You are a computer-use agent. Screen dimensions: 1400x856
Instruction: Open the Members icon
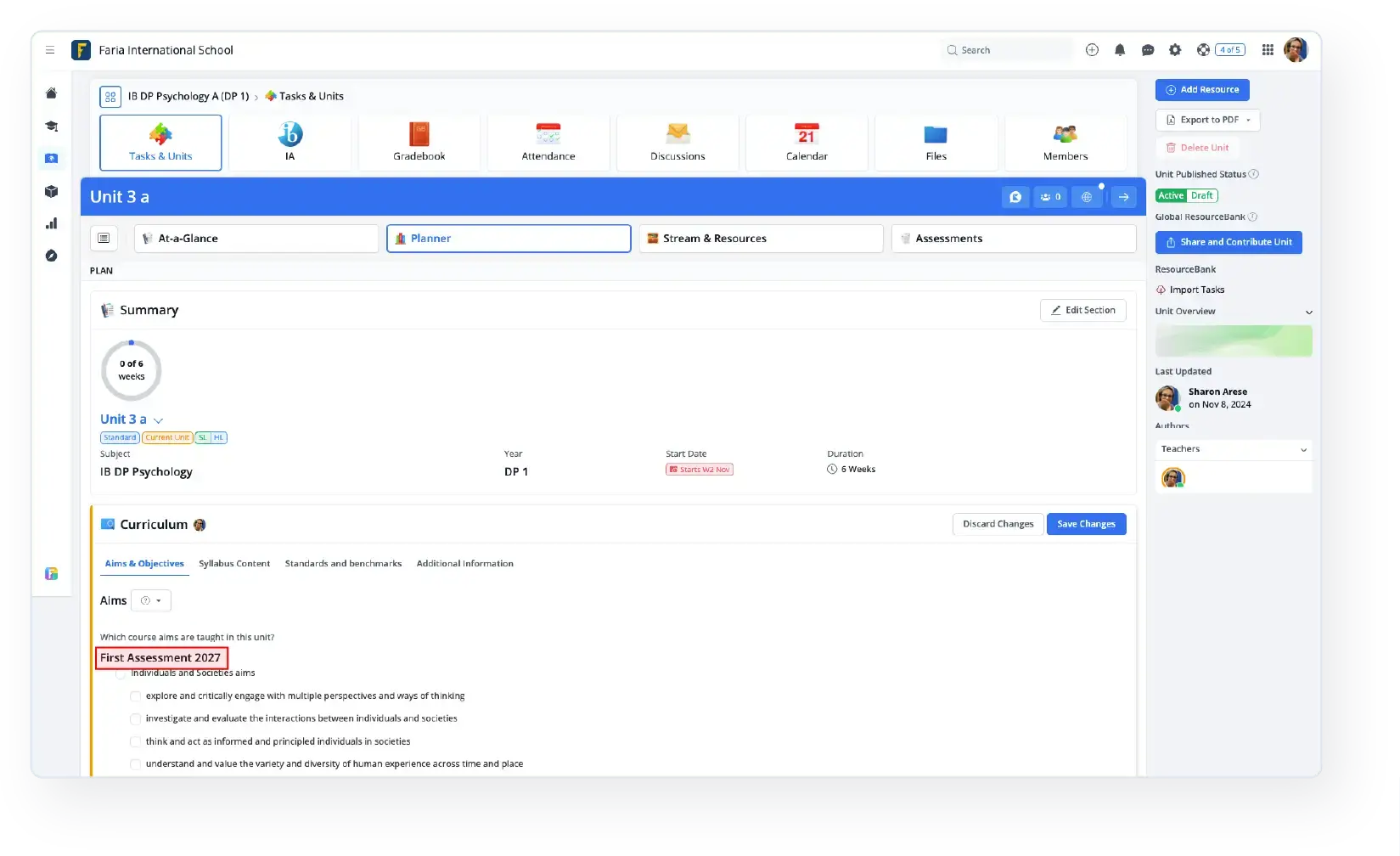[1065, 135]
